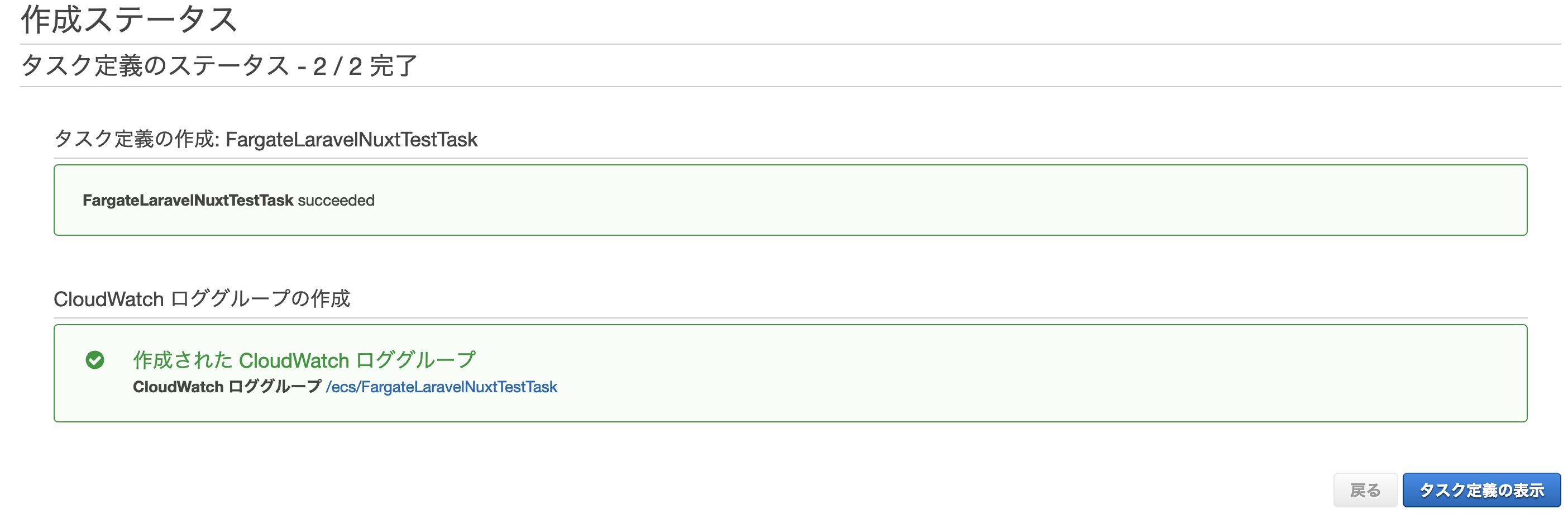
Task: Select the 2 / 2 完了 progress count
Action: (x=365, y=66)
